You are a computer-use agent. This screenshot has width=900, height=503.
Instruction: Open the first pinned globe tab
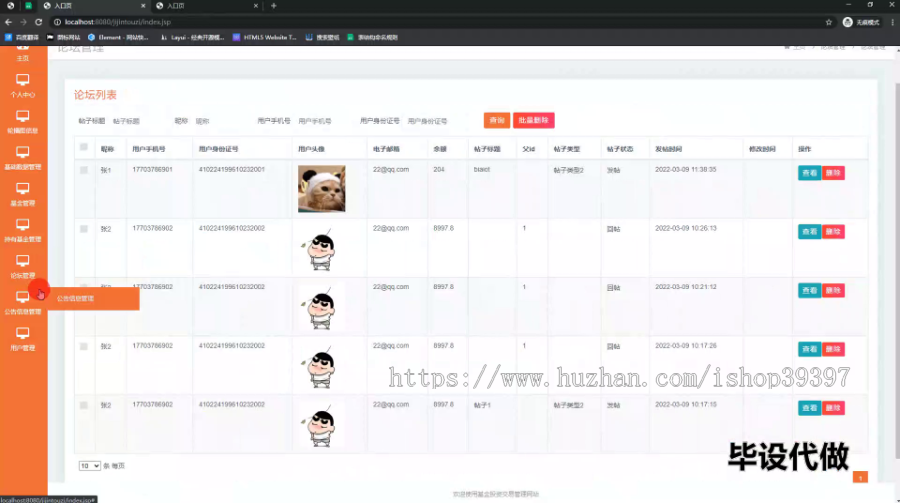click(x=10, y=6)
